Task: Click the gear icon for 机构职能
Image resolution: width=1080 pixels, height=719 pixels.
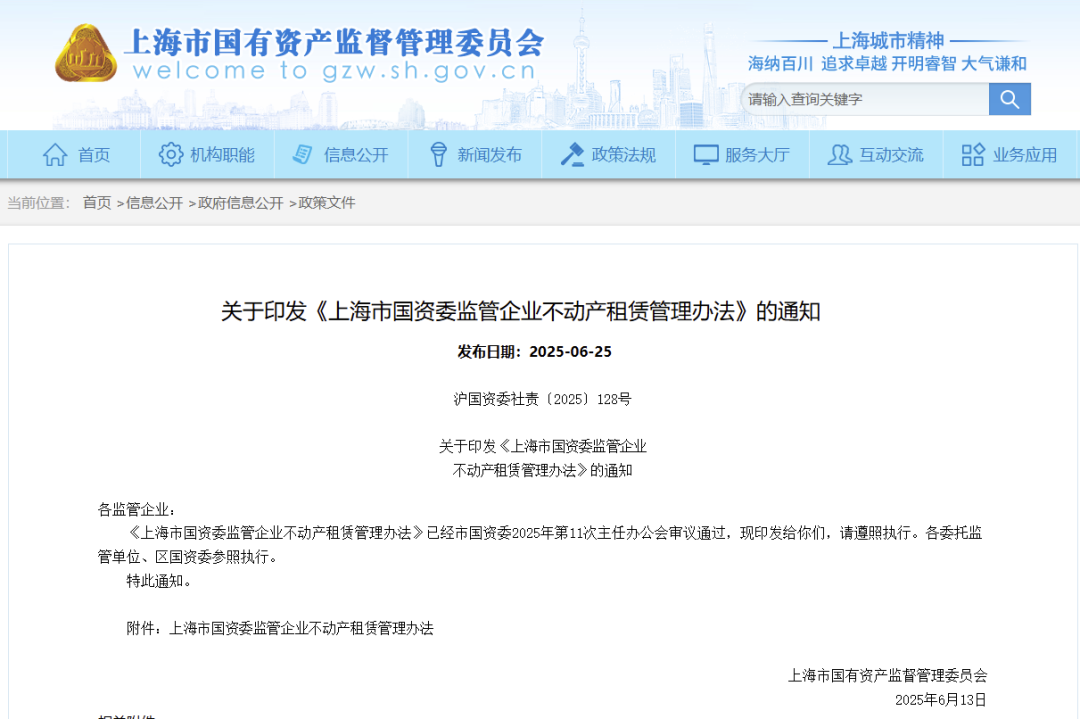Action: click(x=171, y=155)
